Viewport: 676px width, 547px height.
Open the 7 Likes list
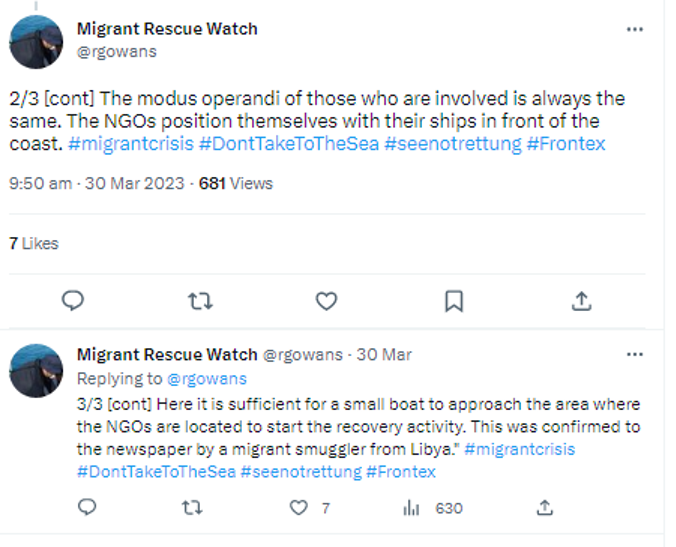(x=34, y=243)
